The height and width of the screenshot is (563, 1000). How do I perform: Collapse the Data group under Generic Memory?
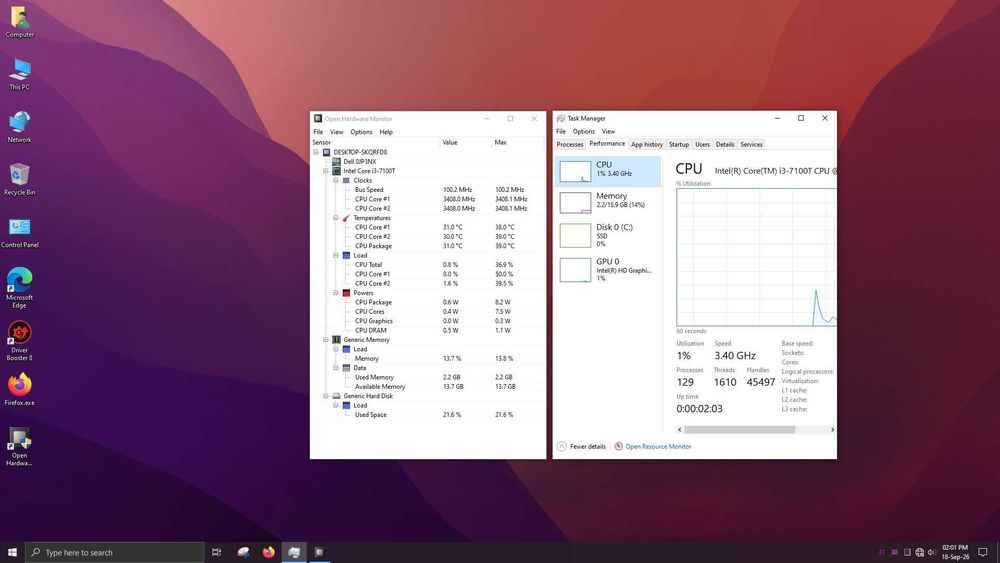(336, 368)
